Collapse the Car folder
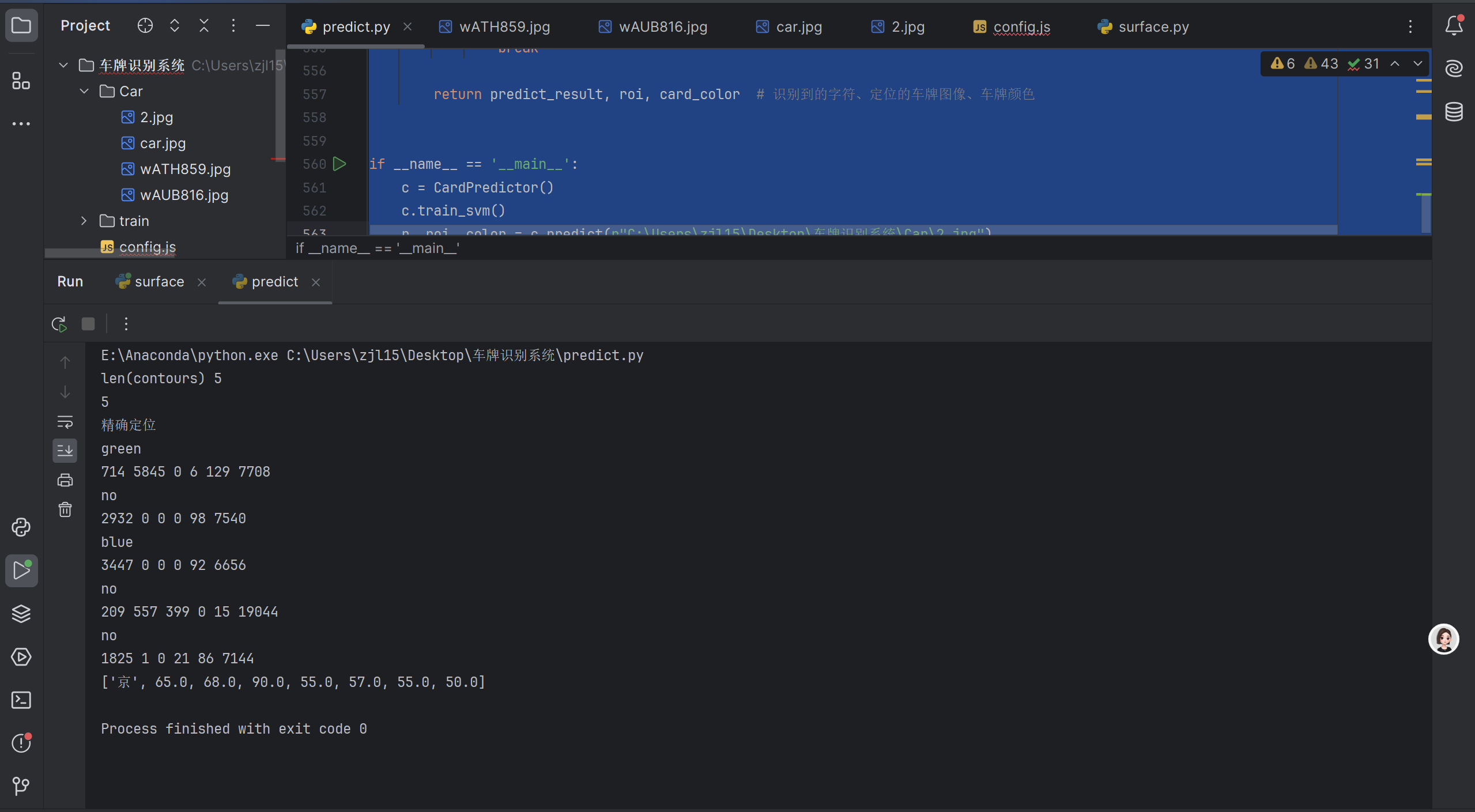This screenshot has width=1475, height=812. [84, 91]
